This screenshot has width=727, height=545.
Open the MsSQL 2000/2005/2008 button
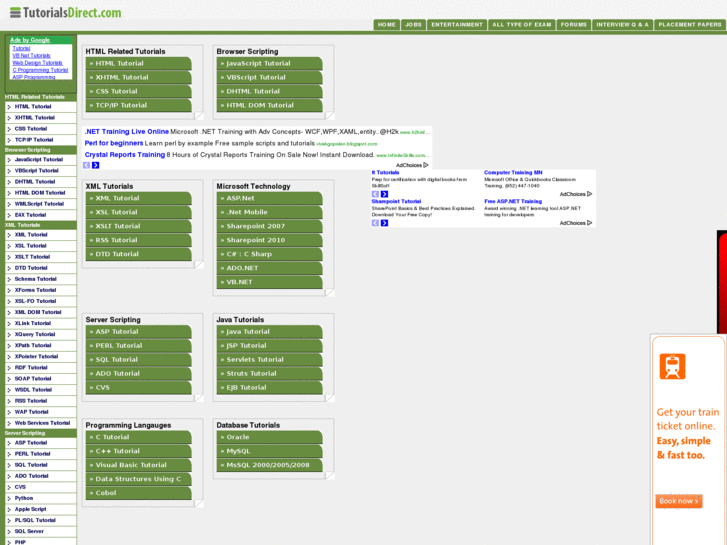[269, 465]
